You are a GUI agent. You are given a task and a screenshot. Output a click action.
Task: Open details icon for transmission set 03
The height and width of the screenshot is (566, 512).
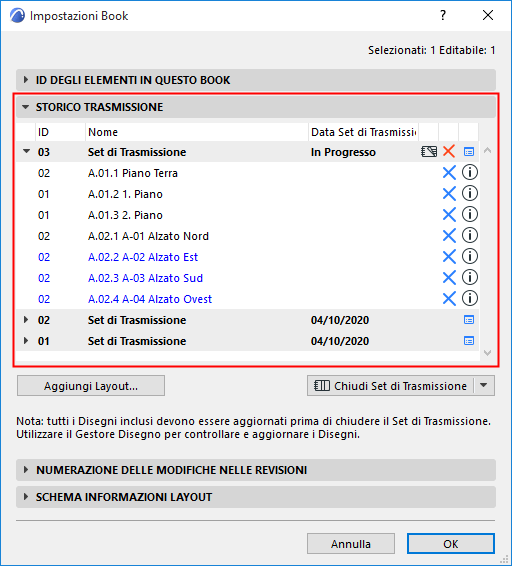point(469,152)
